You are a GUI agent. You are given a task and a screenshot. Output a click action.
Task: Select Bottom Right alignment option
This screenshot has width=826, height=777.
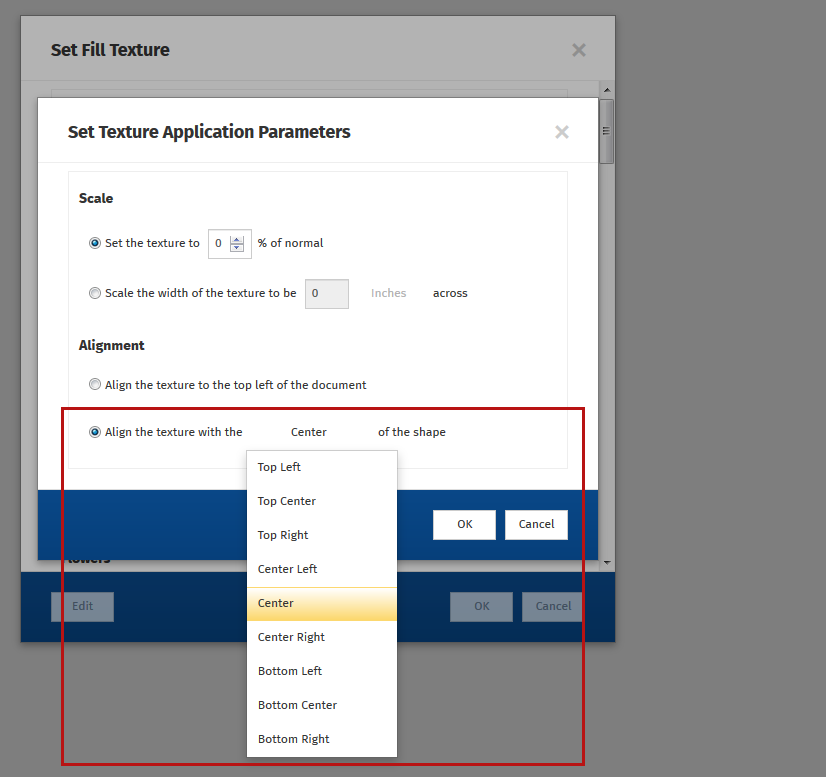[x=293, y=739]
